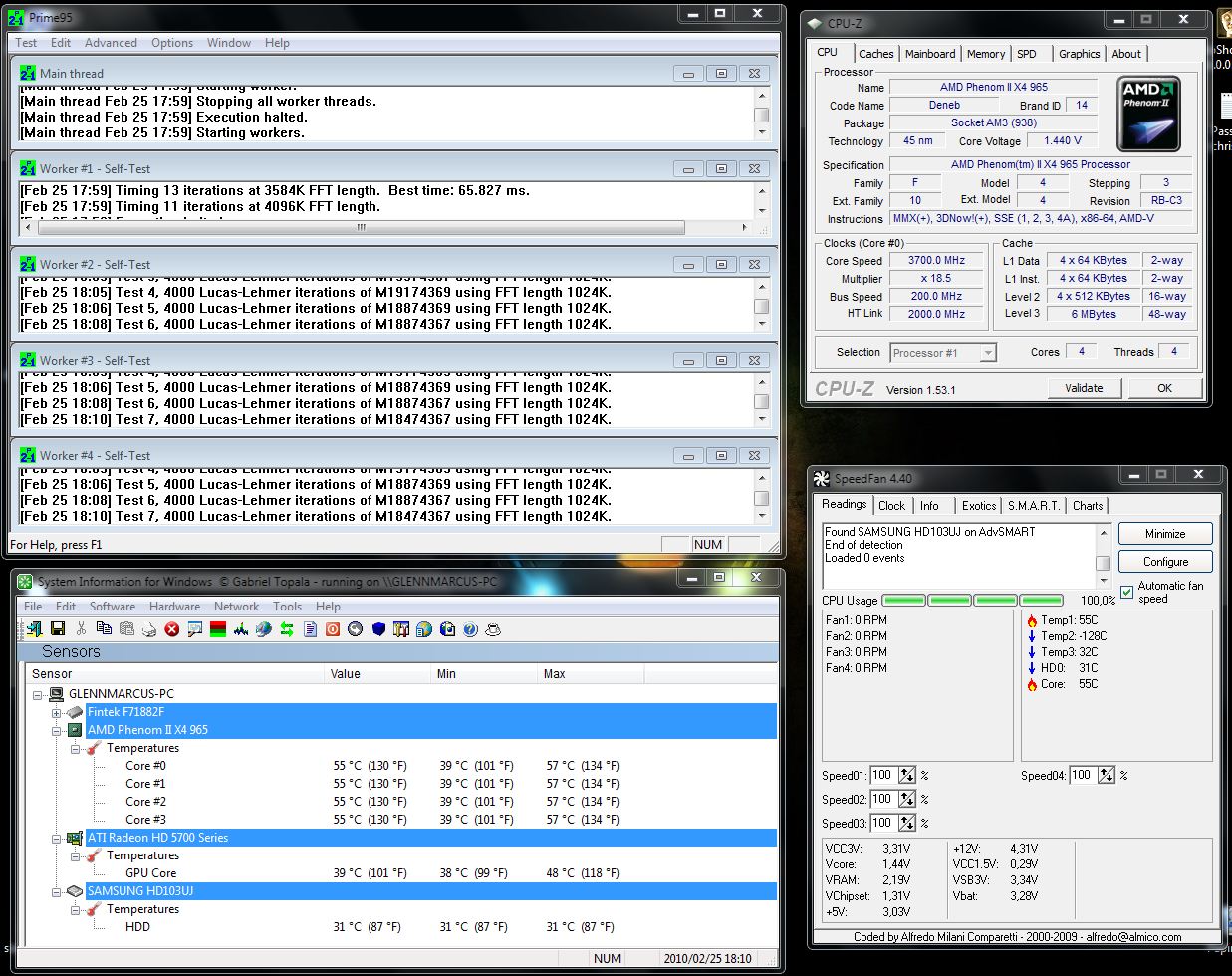
Task: Click the red X stop icon in SIW
Action: point(172,629)
